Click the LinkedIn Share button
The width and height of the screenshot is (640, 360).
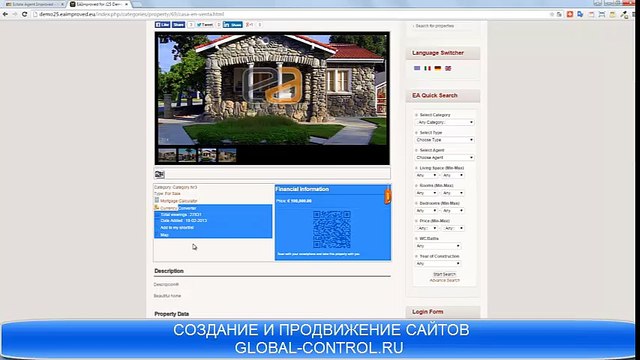coord(233,25)
